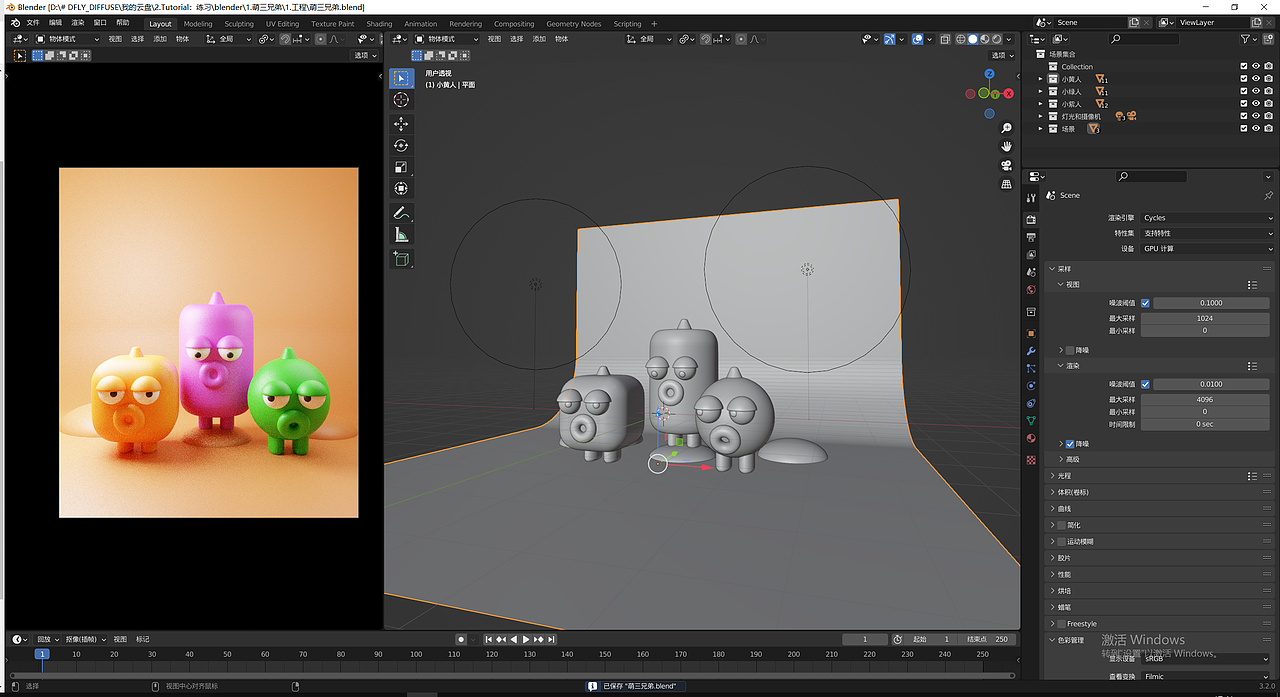The width and height of the screenshot is (1280, 697).
Task: Expand the 灯光和摄像机 collection
Action: point(1041,115)
